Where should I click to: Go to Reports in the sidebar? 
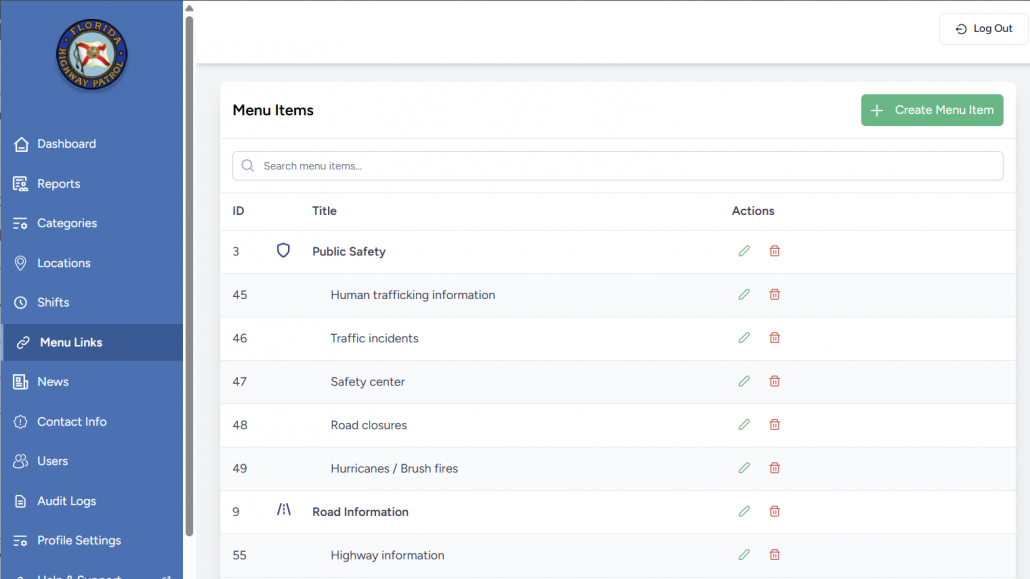pyautogui.click(x=58, y=184)
